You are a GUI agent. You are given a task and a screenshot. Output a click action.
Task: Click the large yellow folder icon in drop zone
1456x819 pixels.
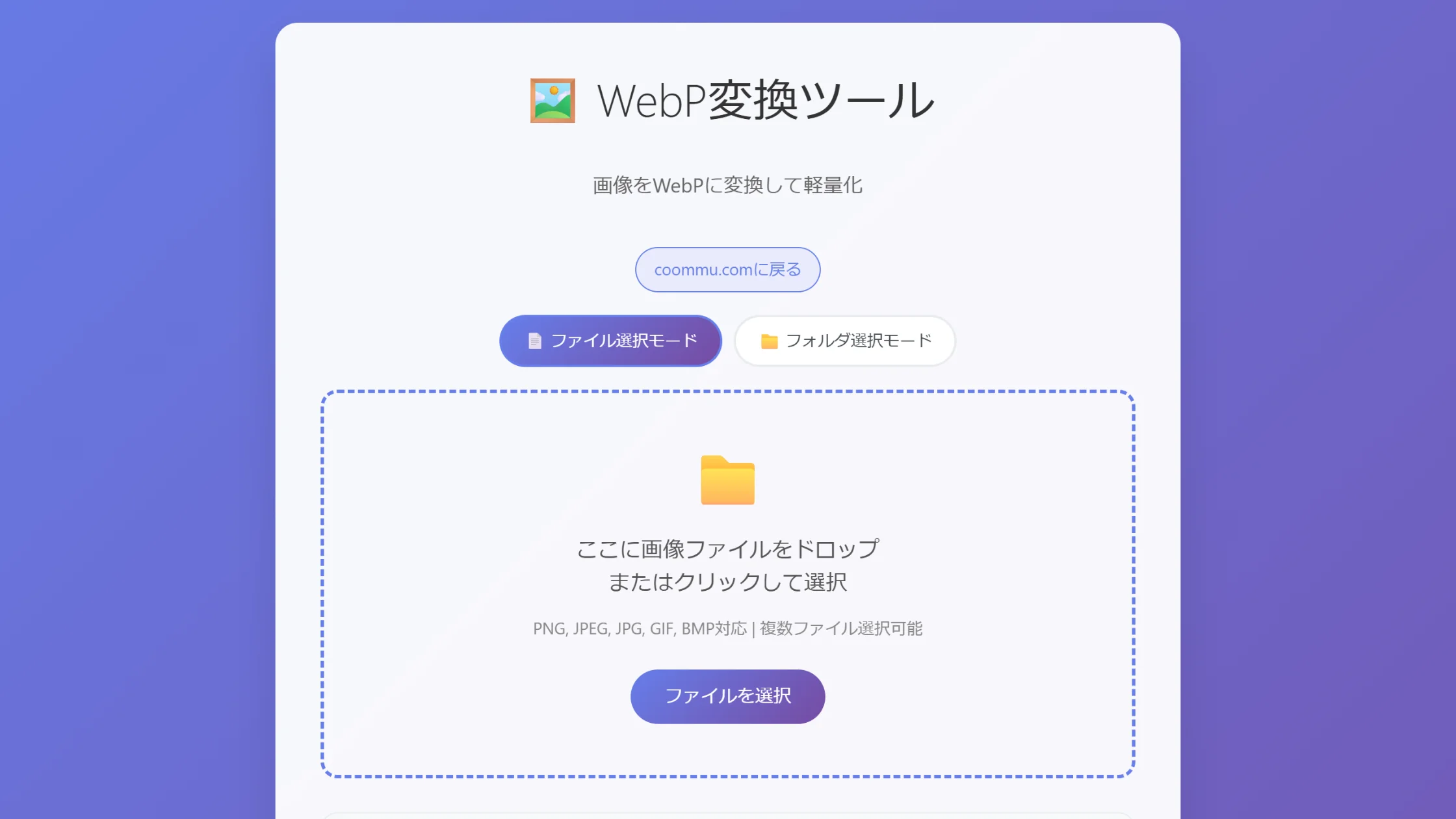(x=727, y=480)
